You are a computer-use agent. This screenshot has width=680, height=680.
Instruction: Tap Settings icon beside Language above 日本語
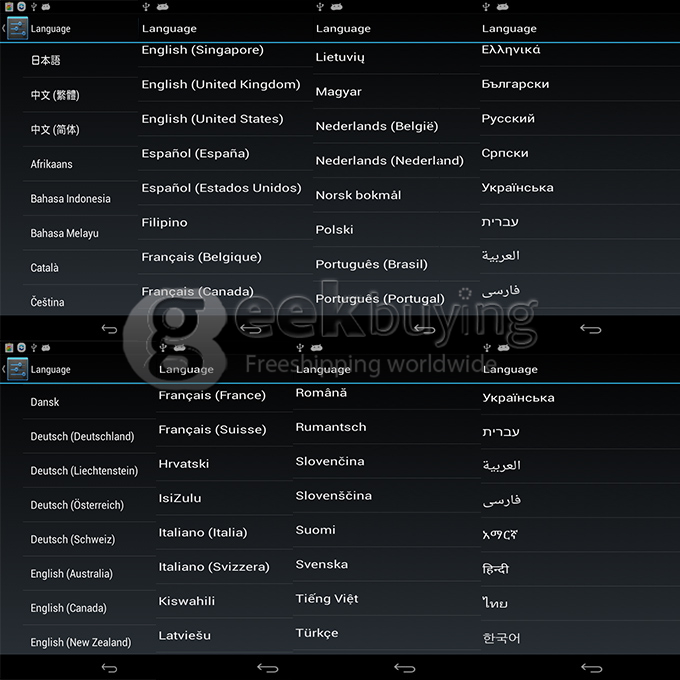tap(16, 29)
